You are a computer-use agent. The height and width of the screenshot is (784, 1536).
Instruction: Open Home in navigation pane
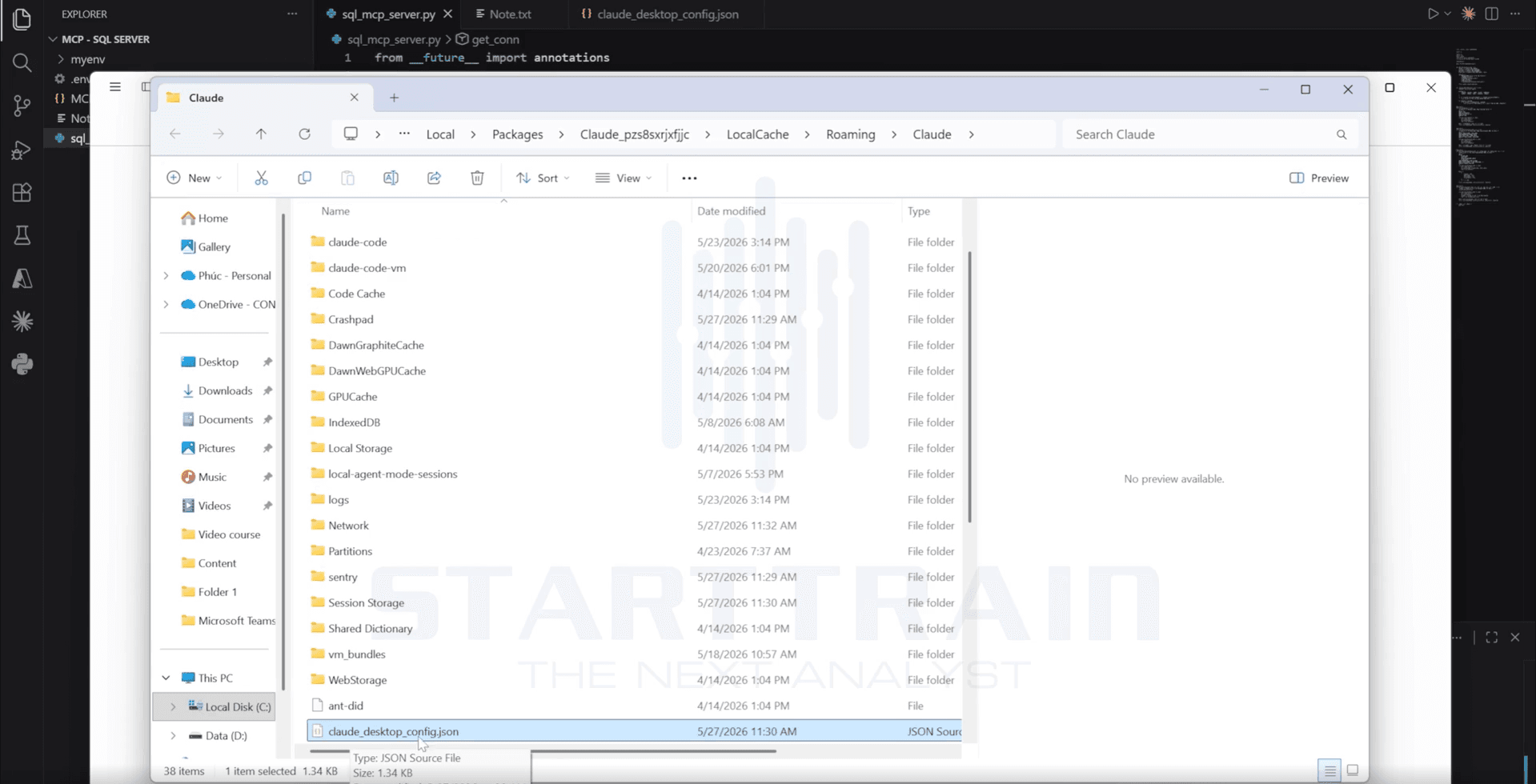pyautogui.click(x=213, y=218)
